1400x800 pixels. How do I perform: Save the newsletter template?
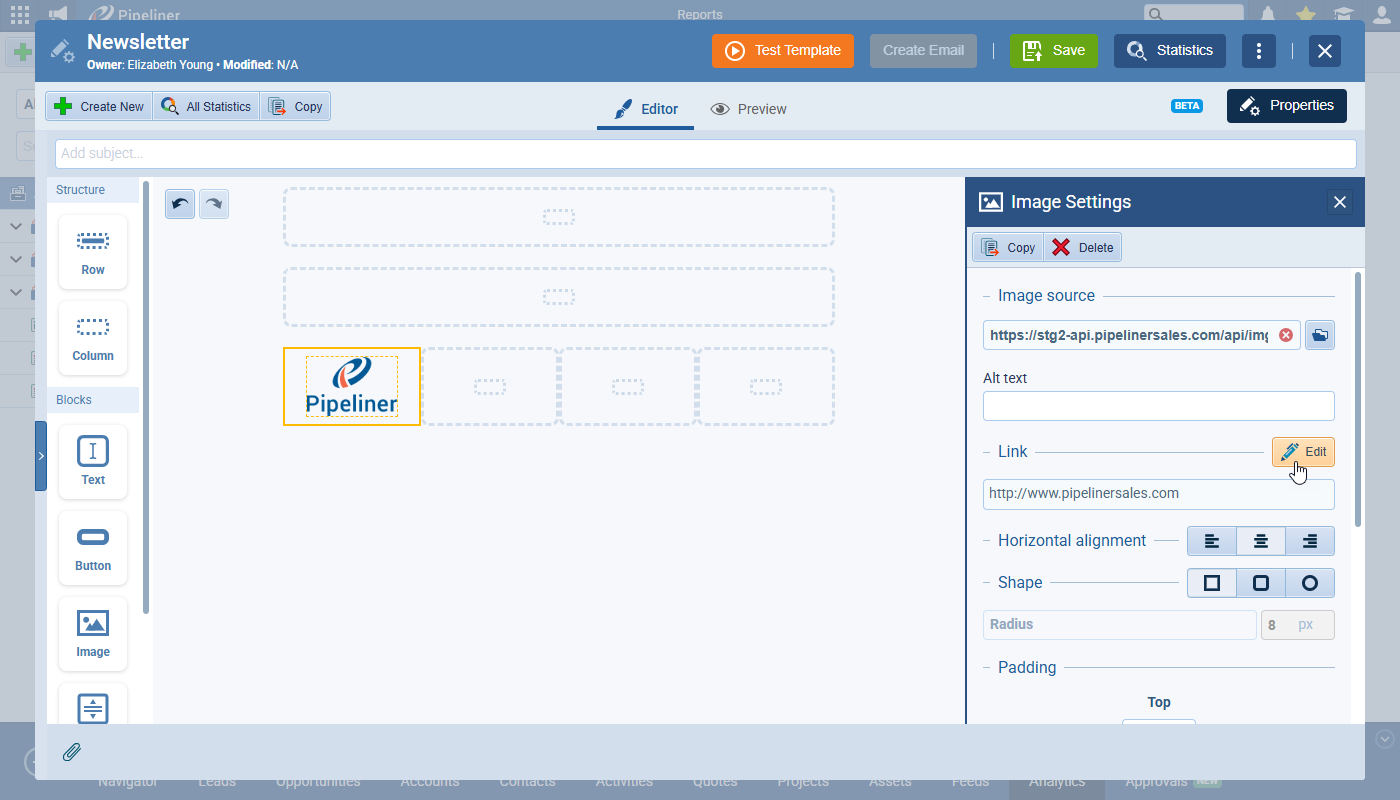point(1053,51)
